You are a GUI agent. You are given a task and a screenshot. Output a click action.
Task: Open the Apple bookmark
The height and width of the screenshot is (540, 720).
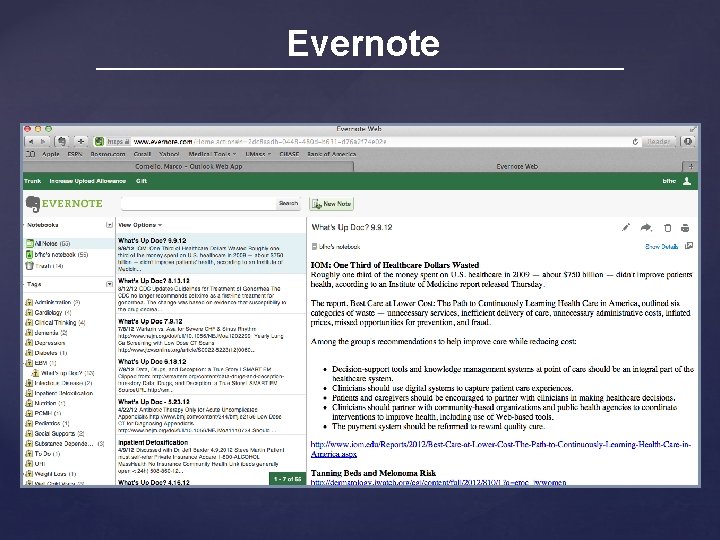[x=51, y=154]
